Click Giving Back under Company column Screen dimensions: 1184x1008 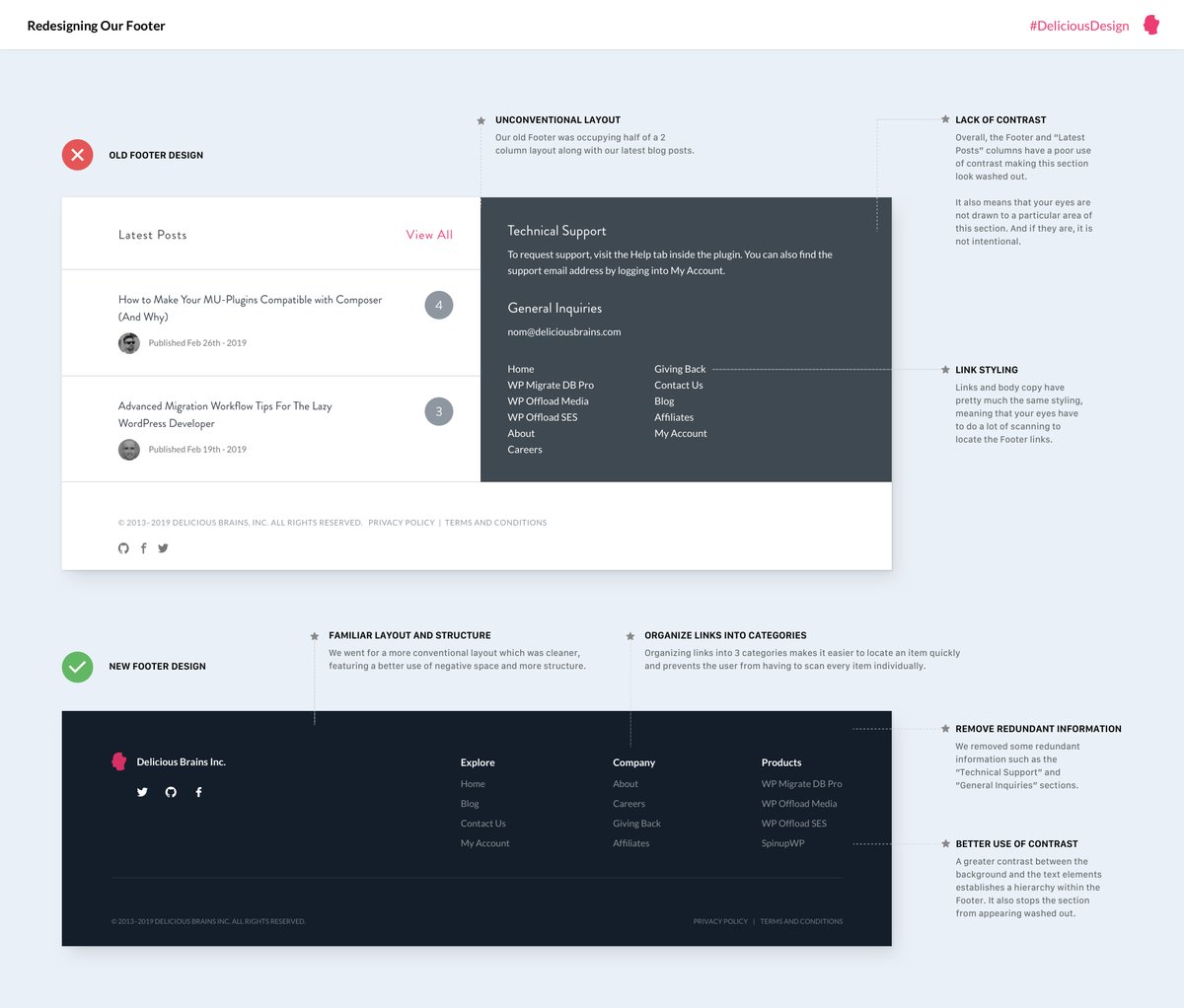637,824
